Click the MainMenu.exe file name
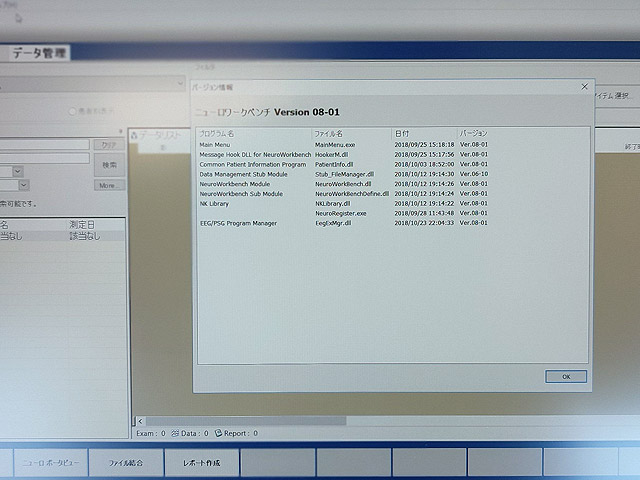640x480 pixels. [x=335, y=145]
